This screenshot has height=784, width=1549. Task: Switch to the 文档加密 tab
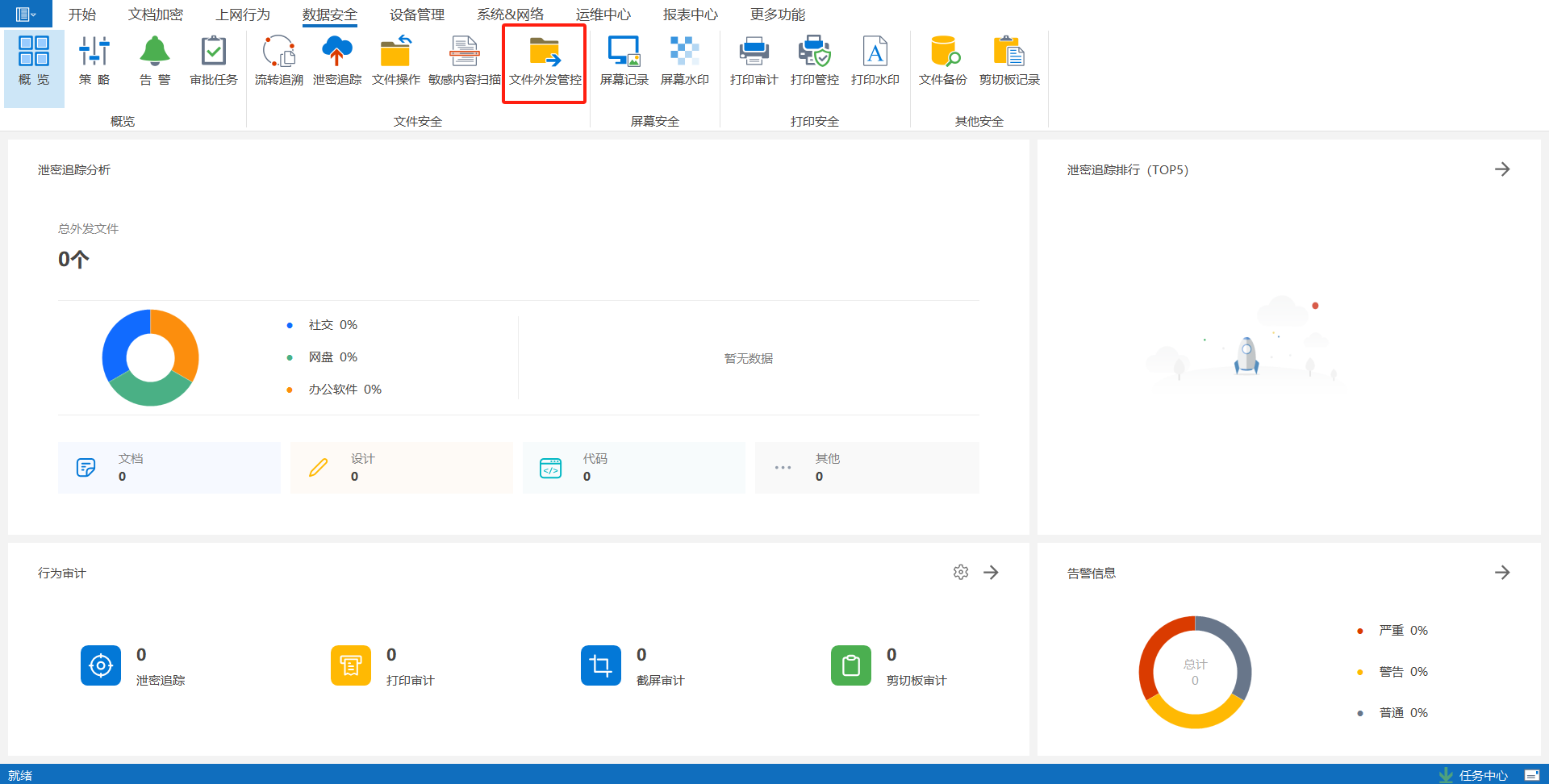click(155, 15)
